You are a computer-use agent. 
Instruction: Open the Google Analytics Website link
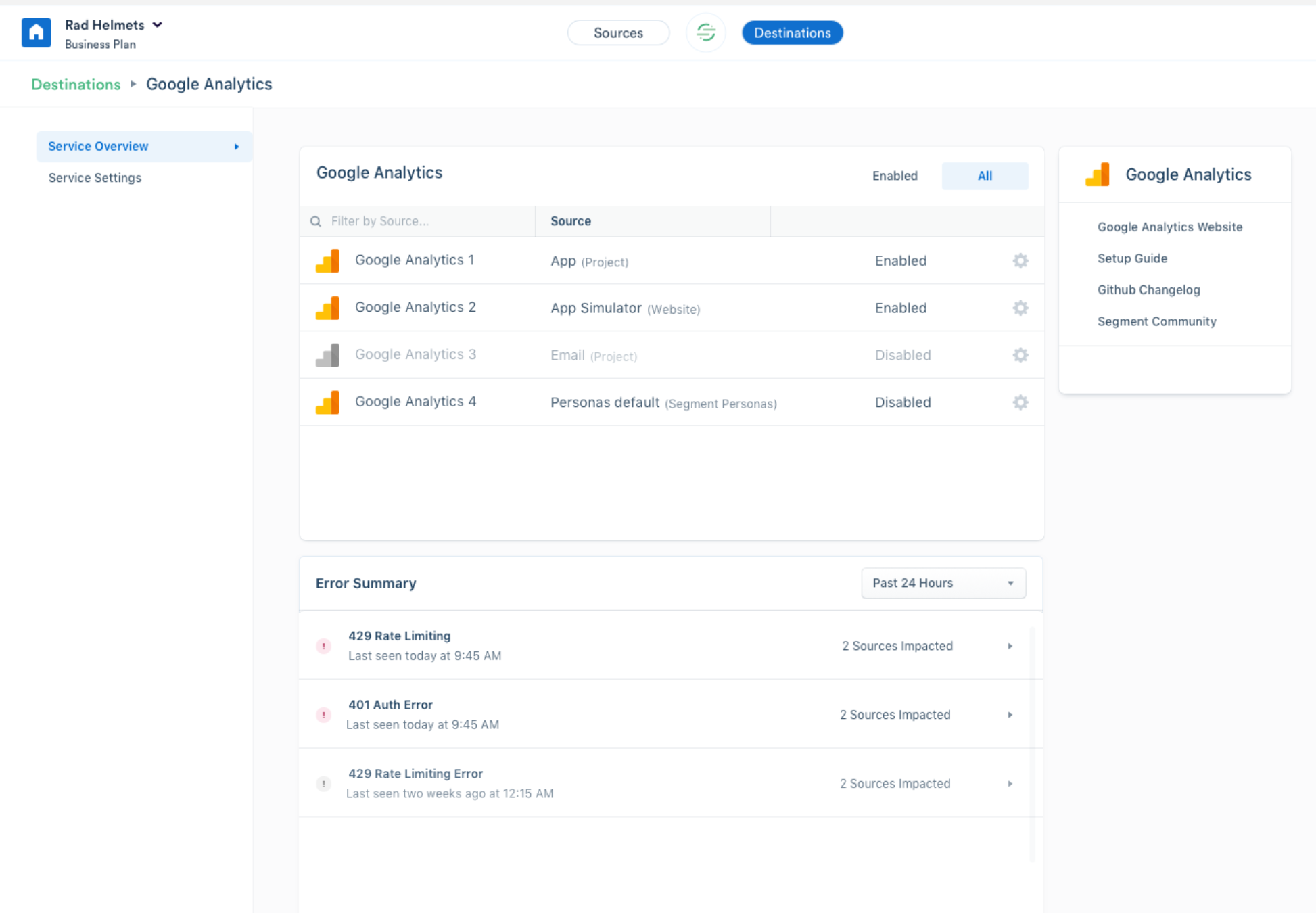(x=1169, y=227)
